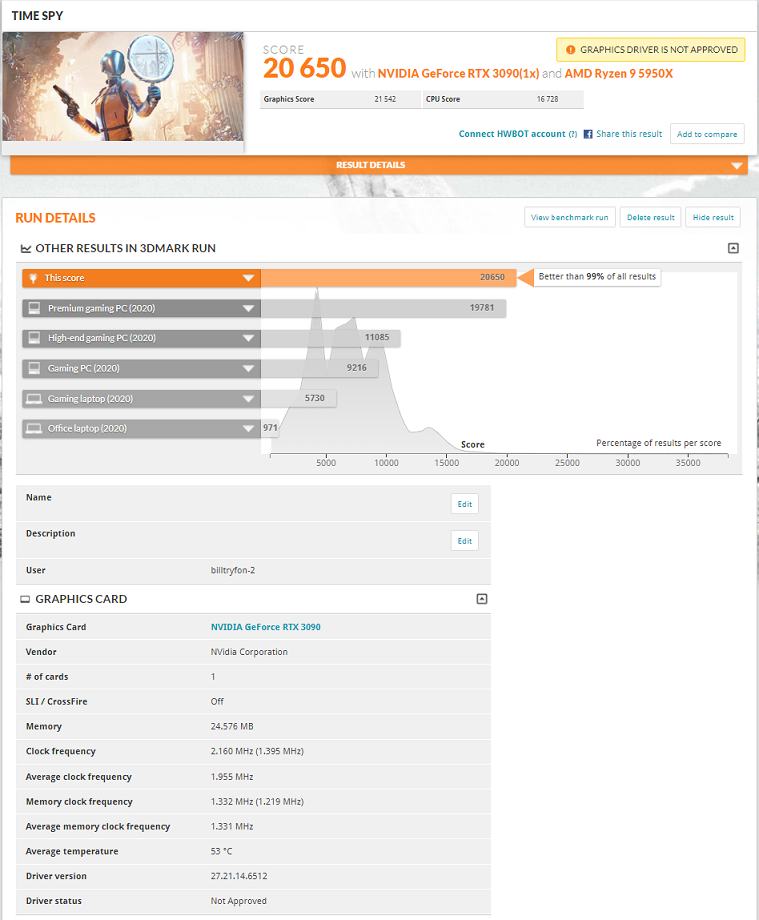Click Hide result button
Viewport: 759px width, 920px height.
point(713,217)
